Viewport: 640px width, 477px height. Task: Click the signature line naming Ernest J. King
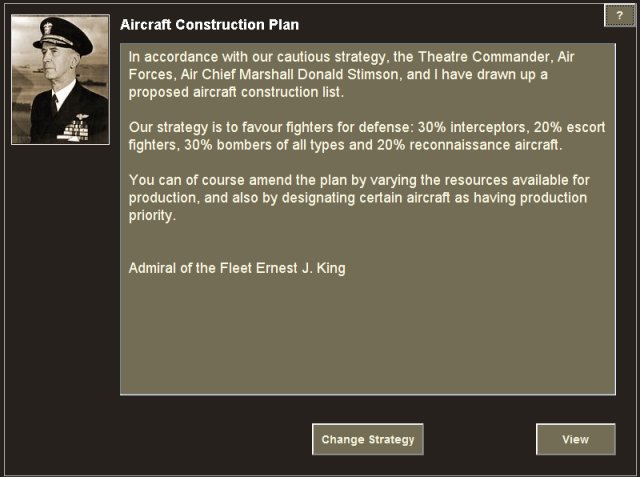pos(237,268)
